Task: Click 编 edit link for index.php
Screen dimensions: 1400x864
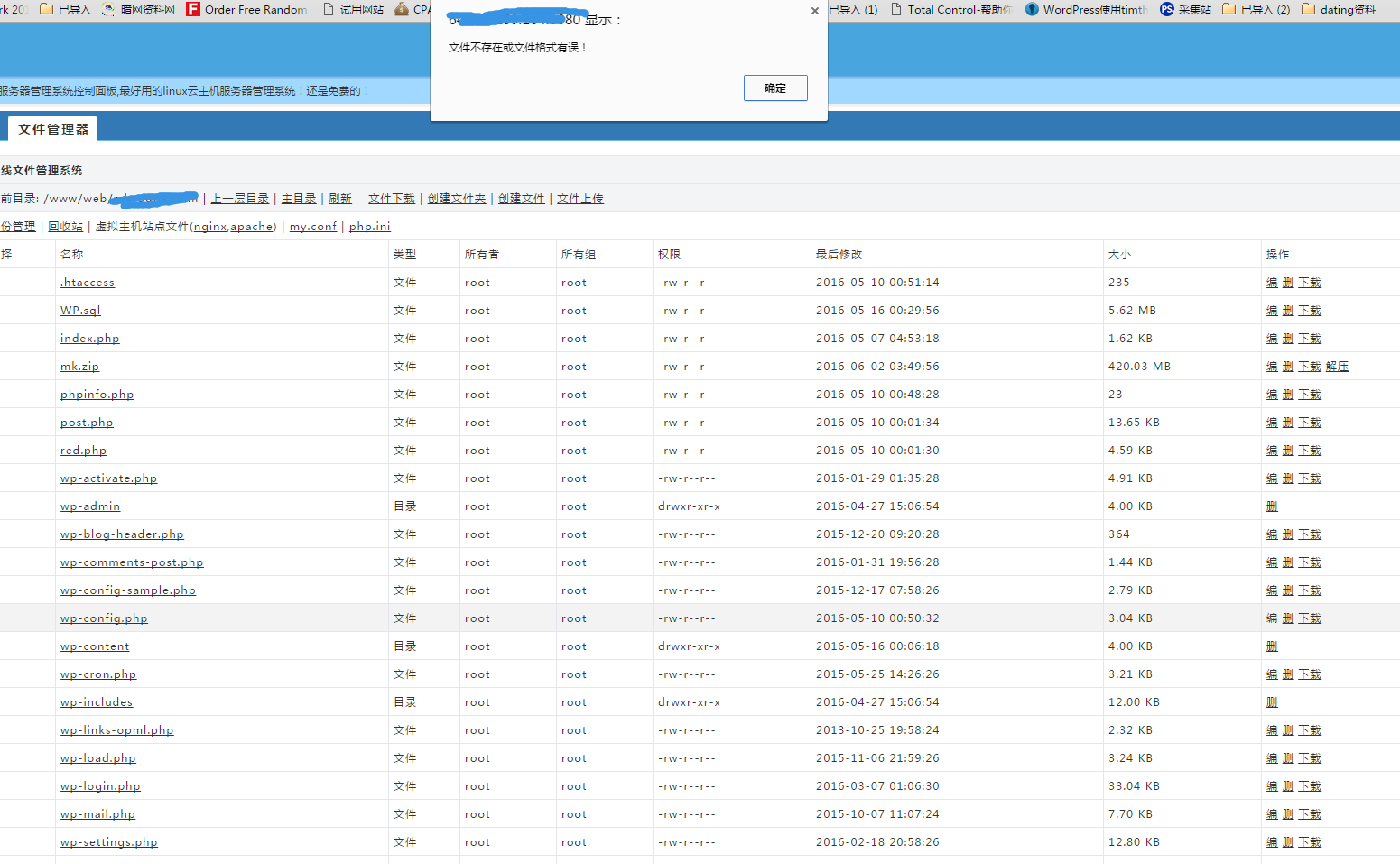Action: (x=1272, y=339)
